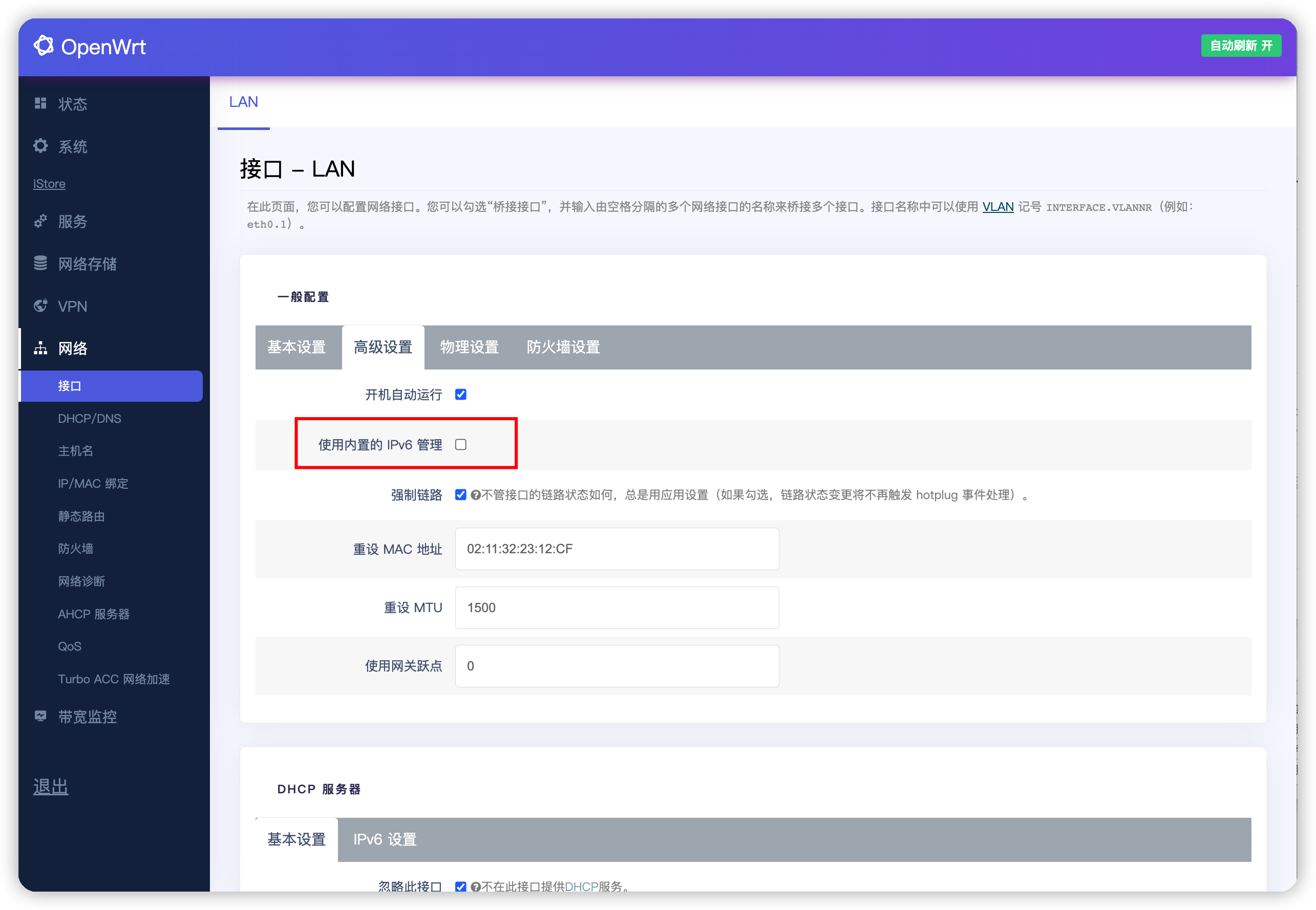The image size is (1316, 910).
Task: Click the 网络 topology icon
Action: point(40,348)
